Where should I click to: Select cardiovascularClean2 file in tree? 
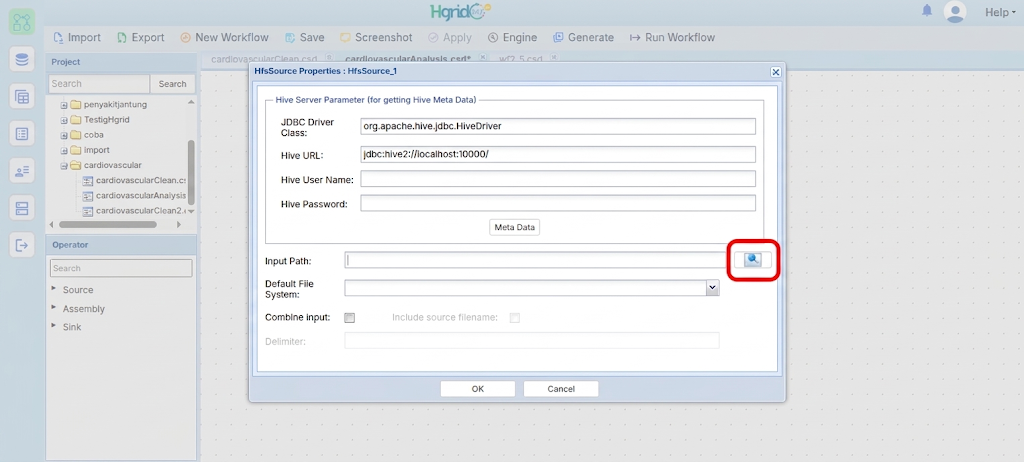click(134, 210)
